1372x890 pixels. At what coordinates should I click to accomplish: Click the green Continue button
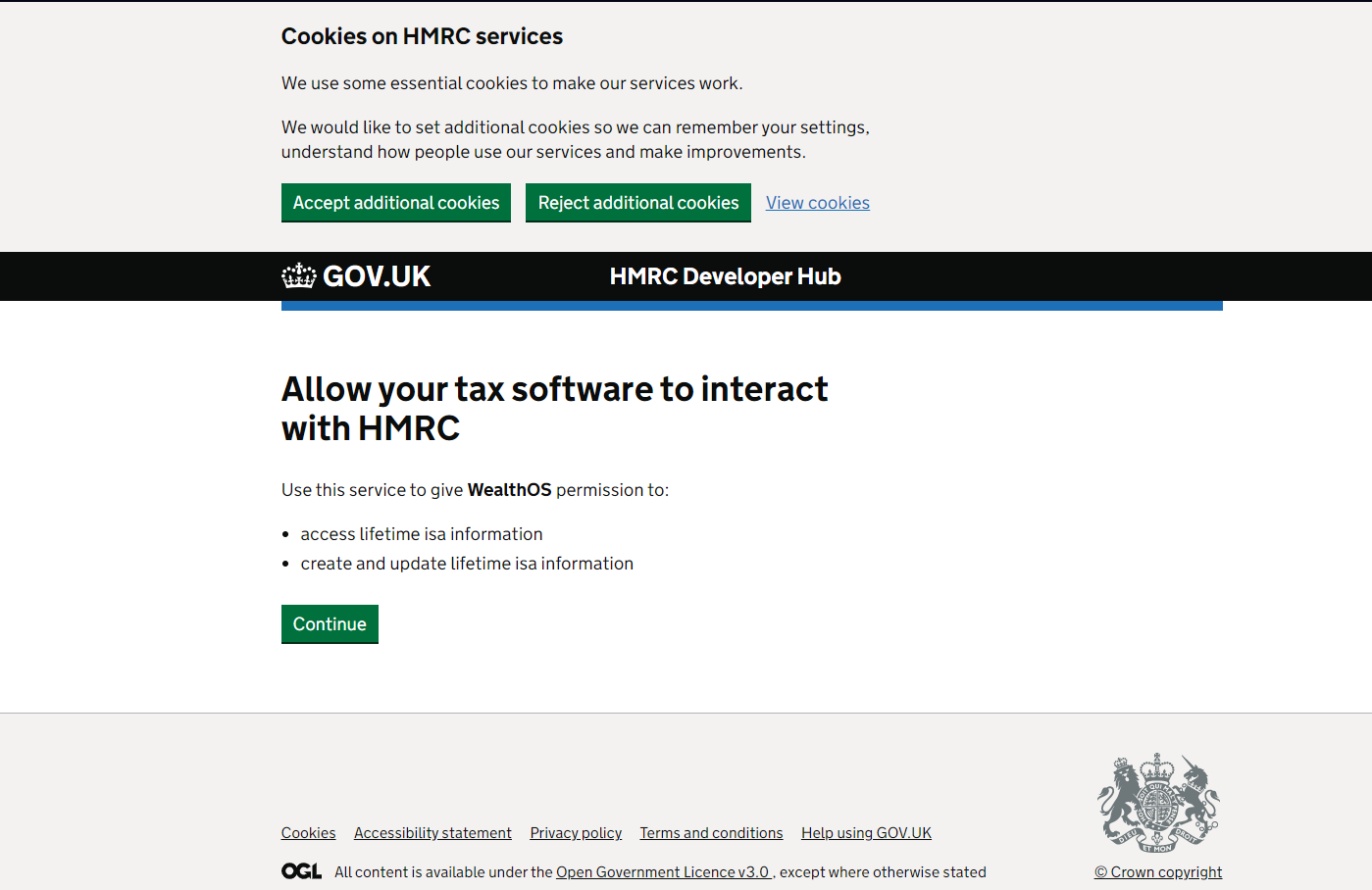(330, 623)
